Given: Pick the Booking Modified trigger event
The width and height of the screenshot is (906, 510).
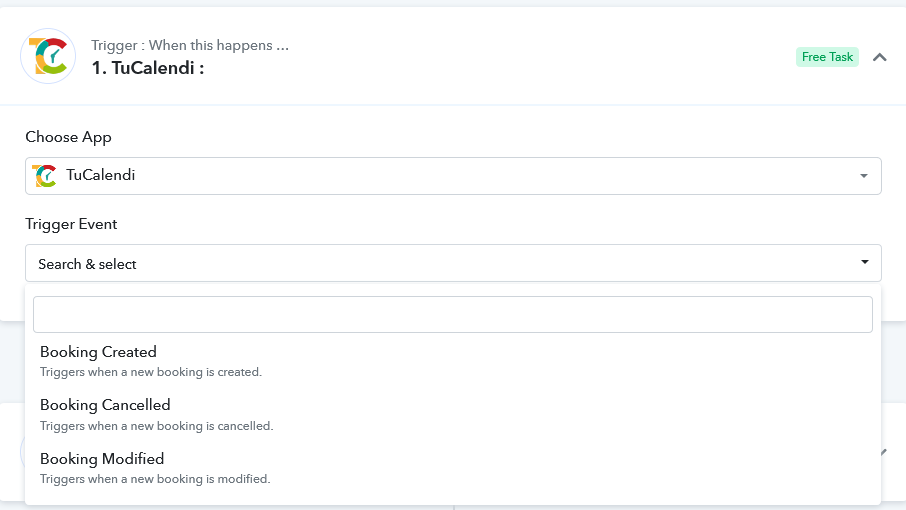Looking at the screenshot, I should click(x=102, y=459).
